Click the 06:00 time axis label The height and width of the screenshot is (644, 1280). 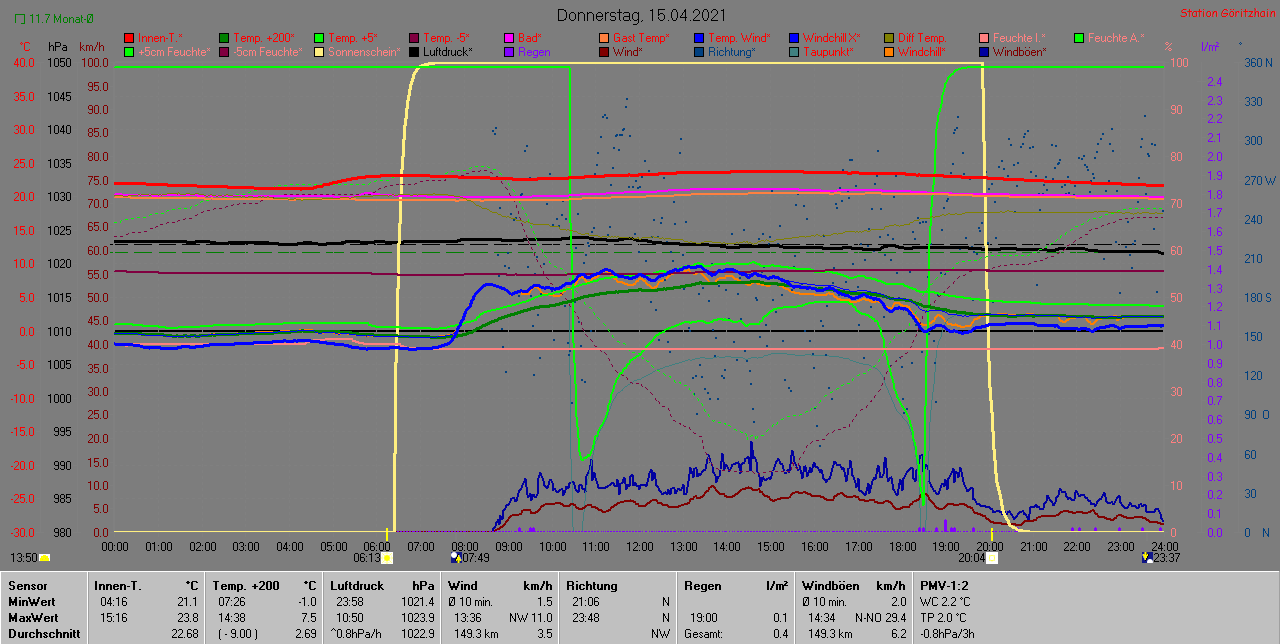click(378, 547)
